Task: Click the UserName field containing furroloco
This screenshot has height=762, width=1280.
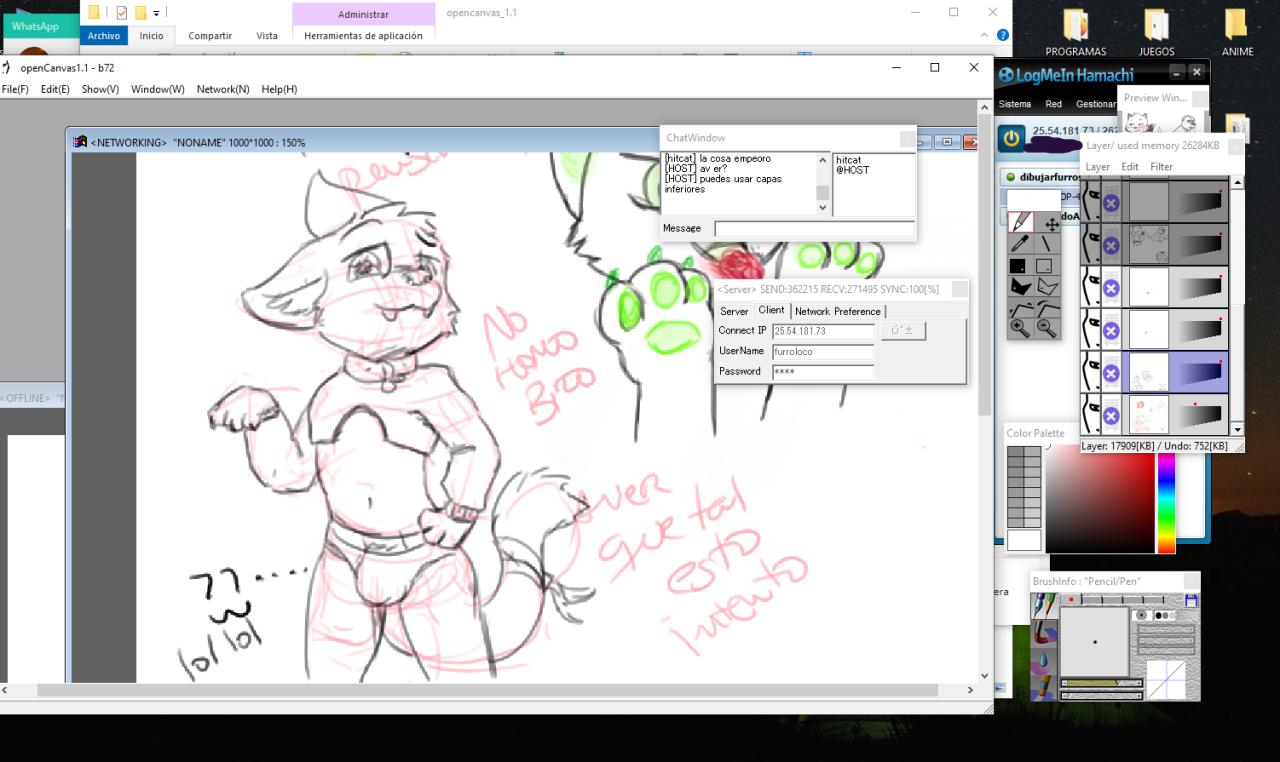Action: click(823, 351)
